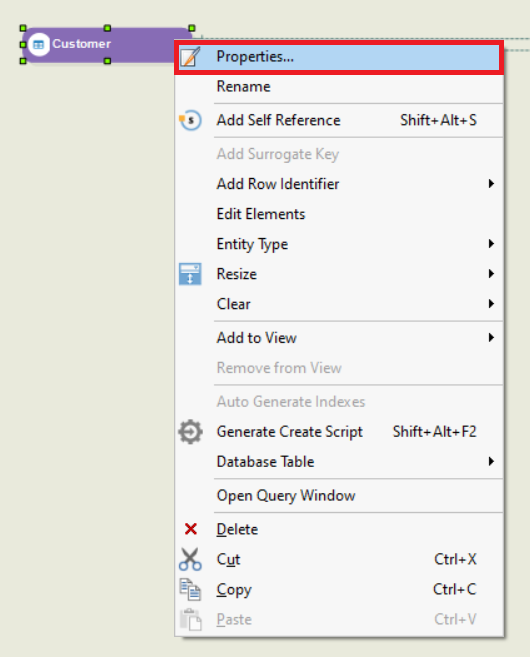Click the Copy documents icon
This screenshot has width=530, height=657.
tap(190, 589)
